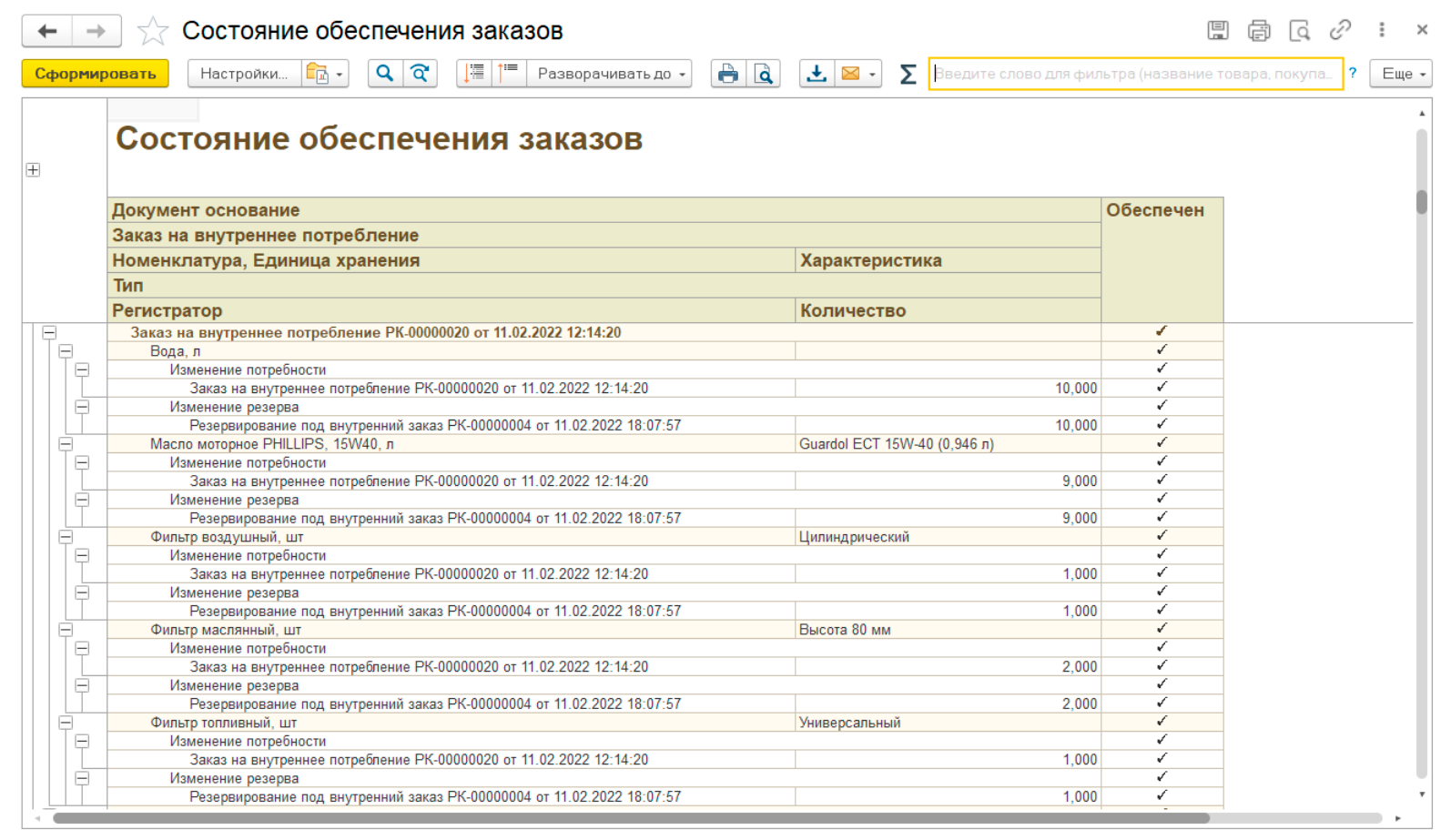
Task: Open the Разворачивать до dropdown
Action: [610, 74]
